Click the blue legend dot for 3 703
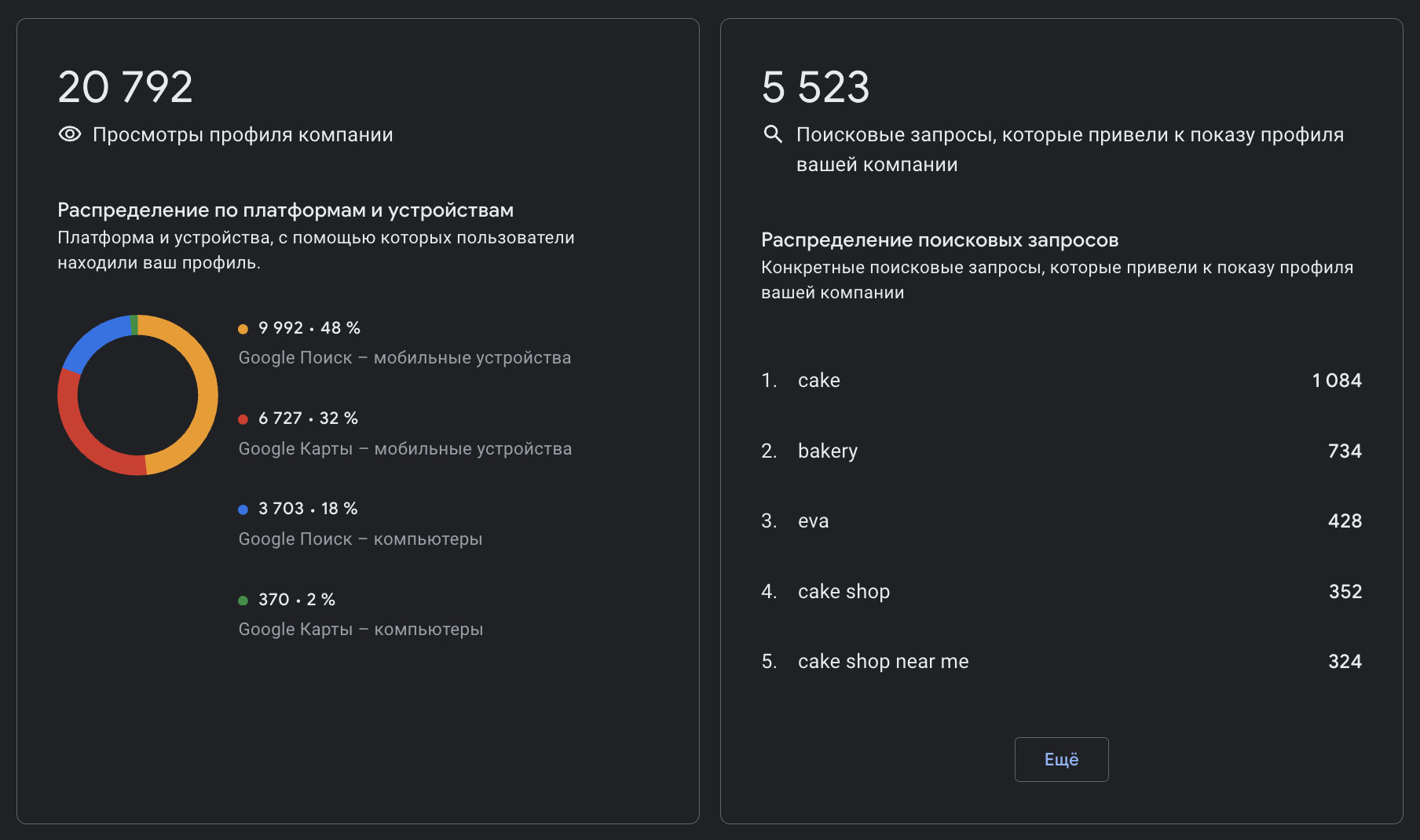This screenshot has height=840, width=1420. [243, 509]
